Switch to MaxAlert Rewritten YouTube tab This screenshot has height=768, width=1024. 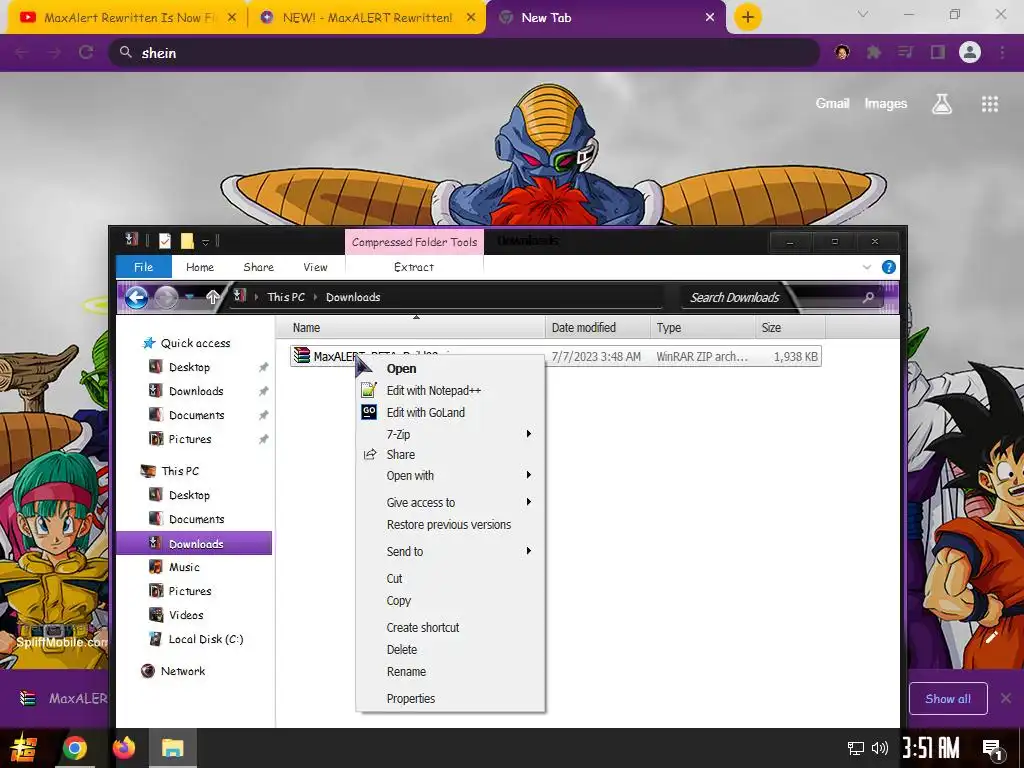coord(128,18)
